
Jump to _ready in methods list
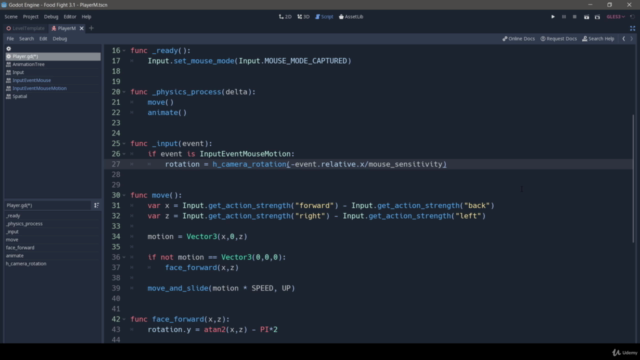(x=53, y=216)
